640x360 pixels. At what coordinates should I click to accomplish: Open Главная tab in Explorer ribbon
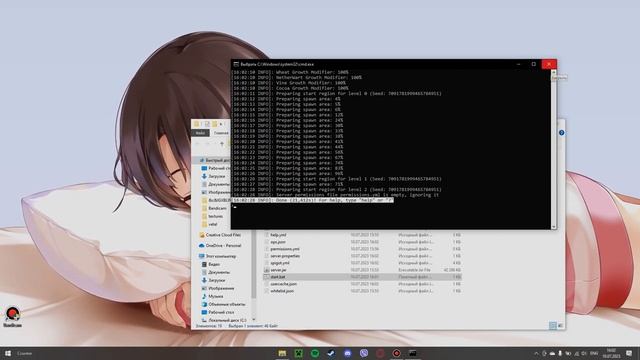click(x=221, y=133)
